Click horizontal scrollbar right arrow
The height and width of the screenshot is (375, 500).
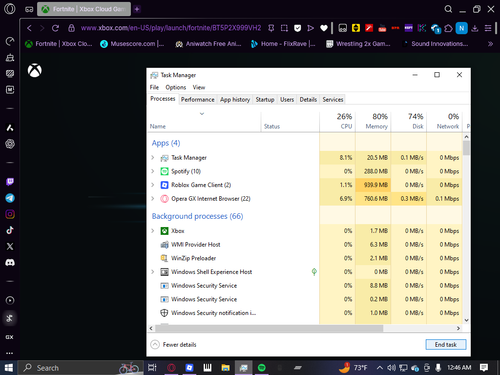pos(459,328)
